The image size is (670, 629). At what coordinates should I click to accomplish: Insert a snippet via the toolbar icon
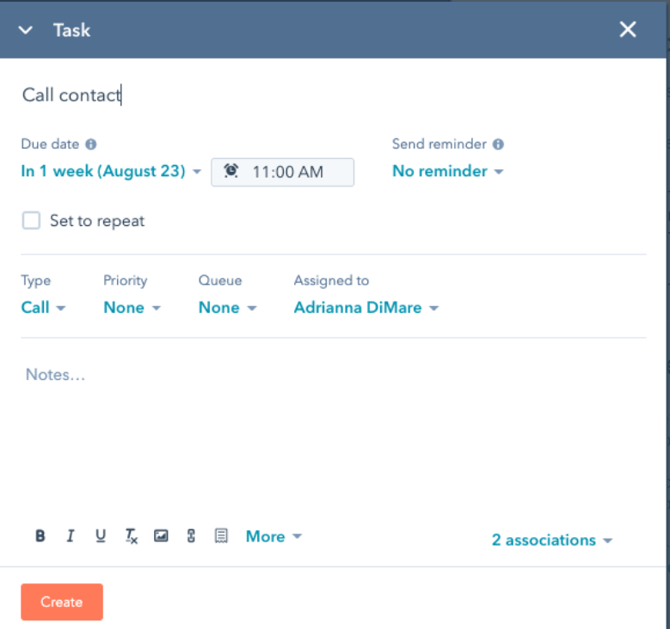pos(221,536)
